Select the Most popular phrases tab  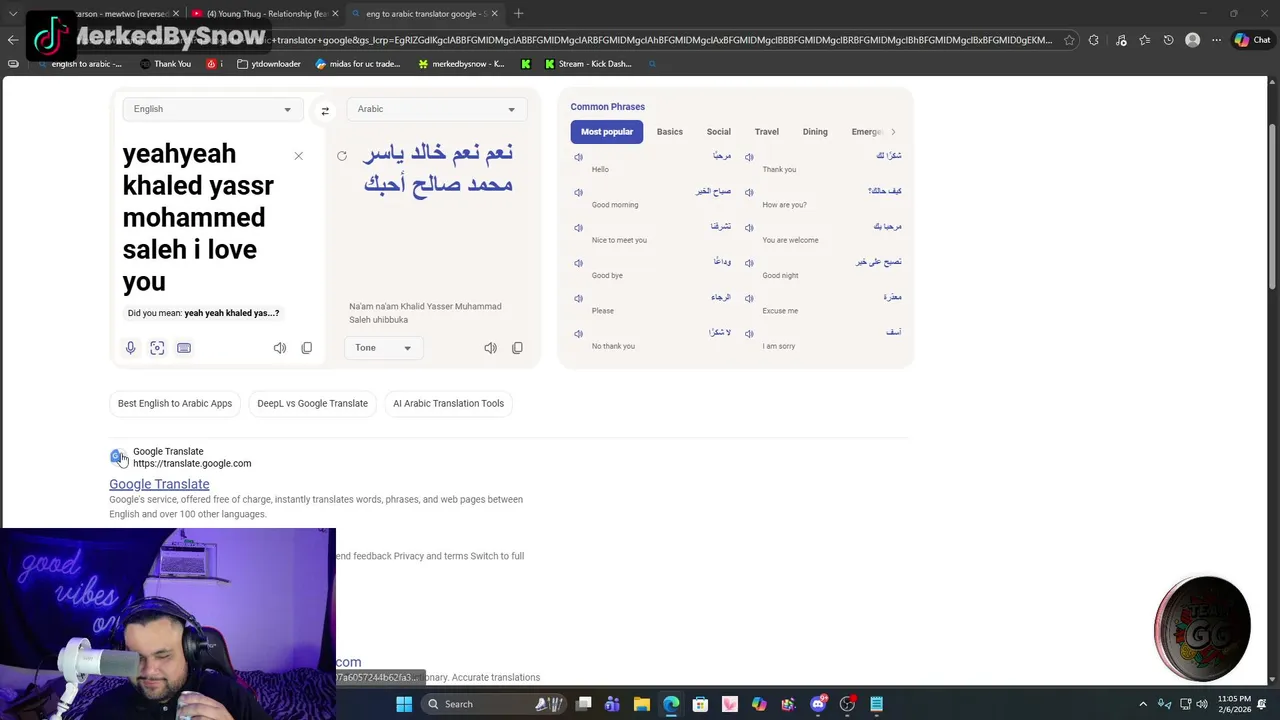point(607,132)
